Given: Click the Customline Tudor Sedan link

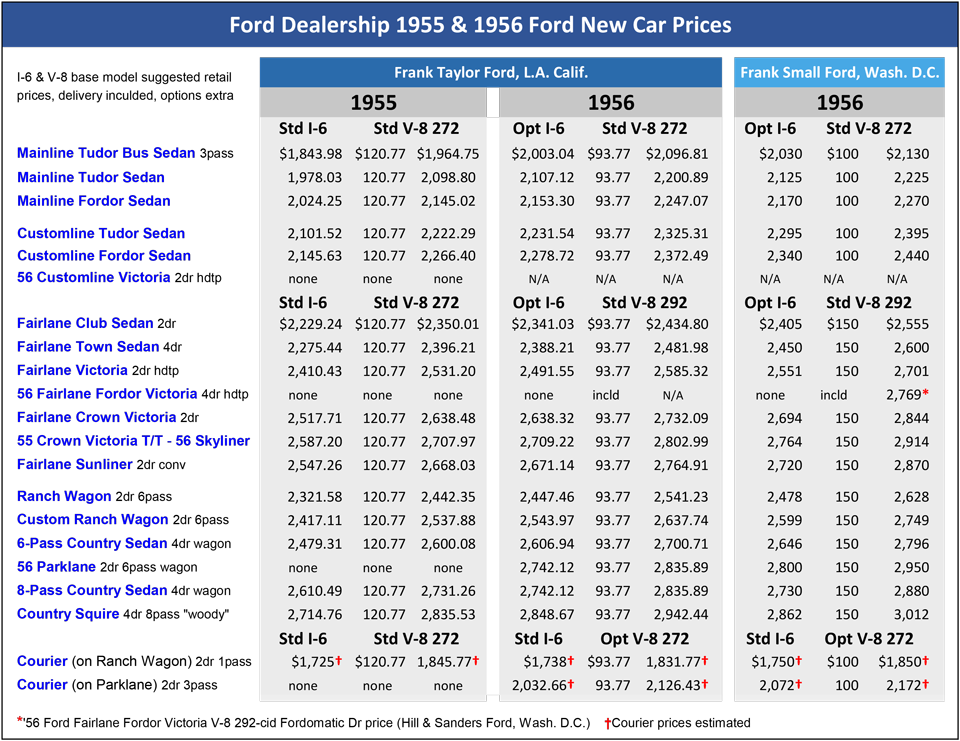Looking at the screenshot, I should pyautogui.click(x=100, y=233).
